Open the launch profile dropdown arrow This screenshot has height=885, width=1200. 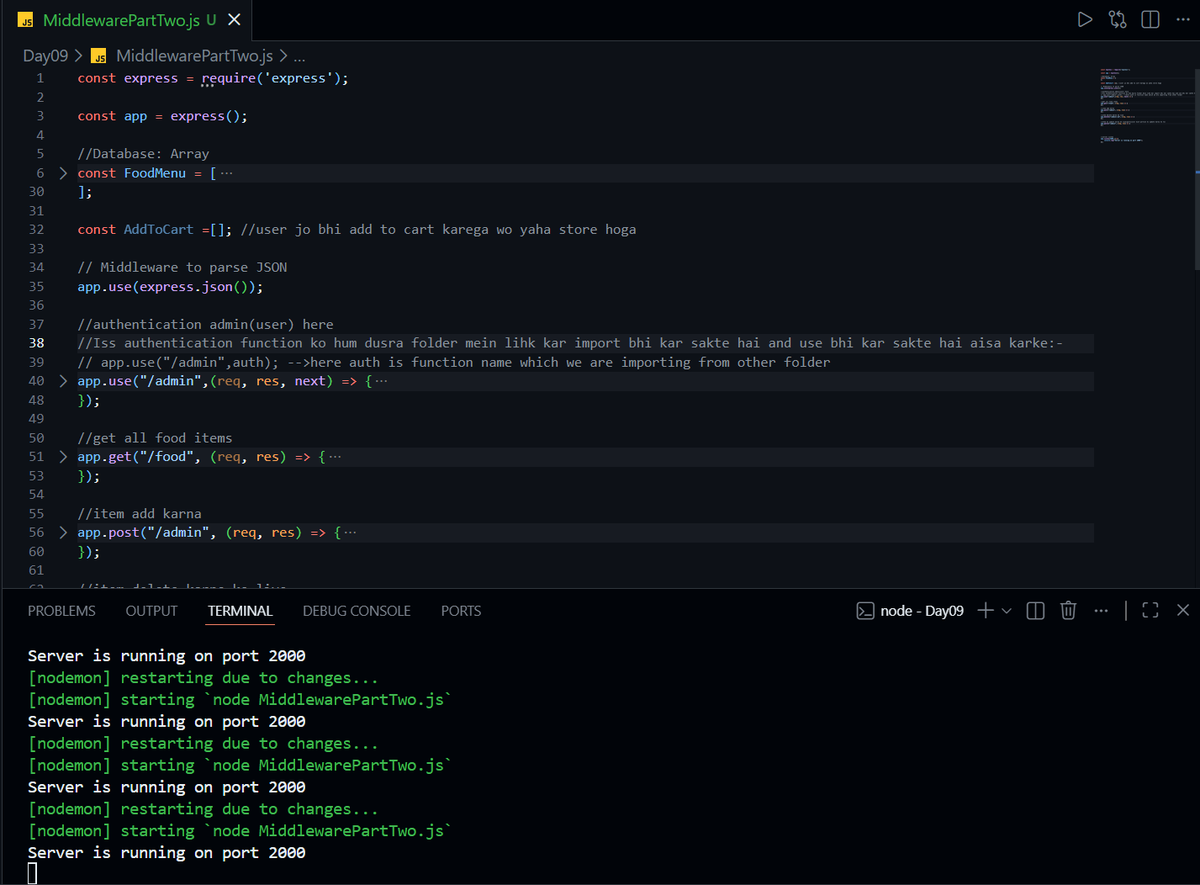[x=1006, y=610]
